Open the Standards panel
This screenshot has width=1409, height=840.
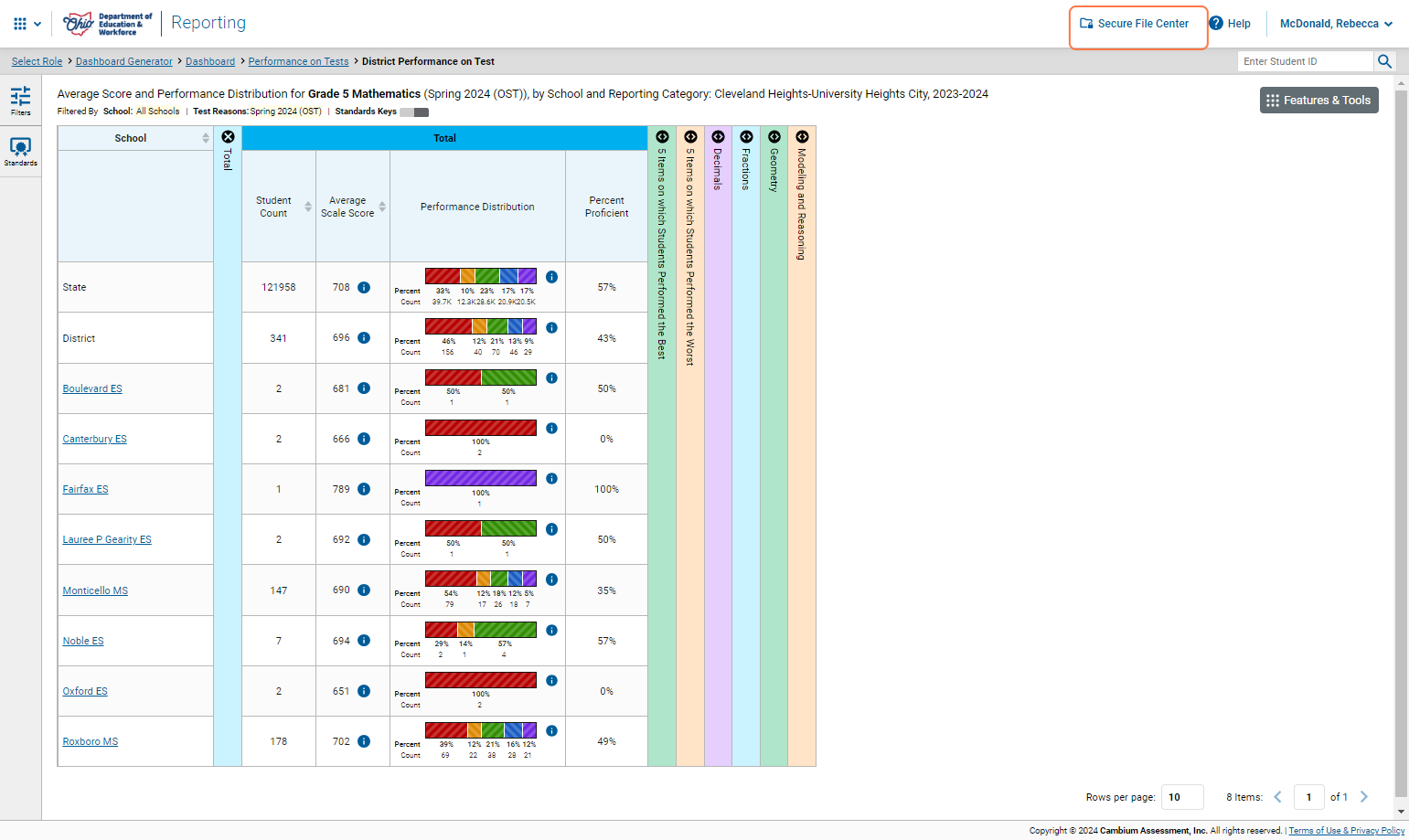20,152
